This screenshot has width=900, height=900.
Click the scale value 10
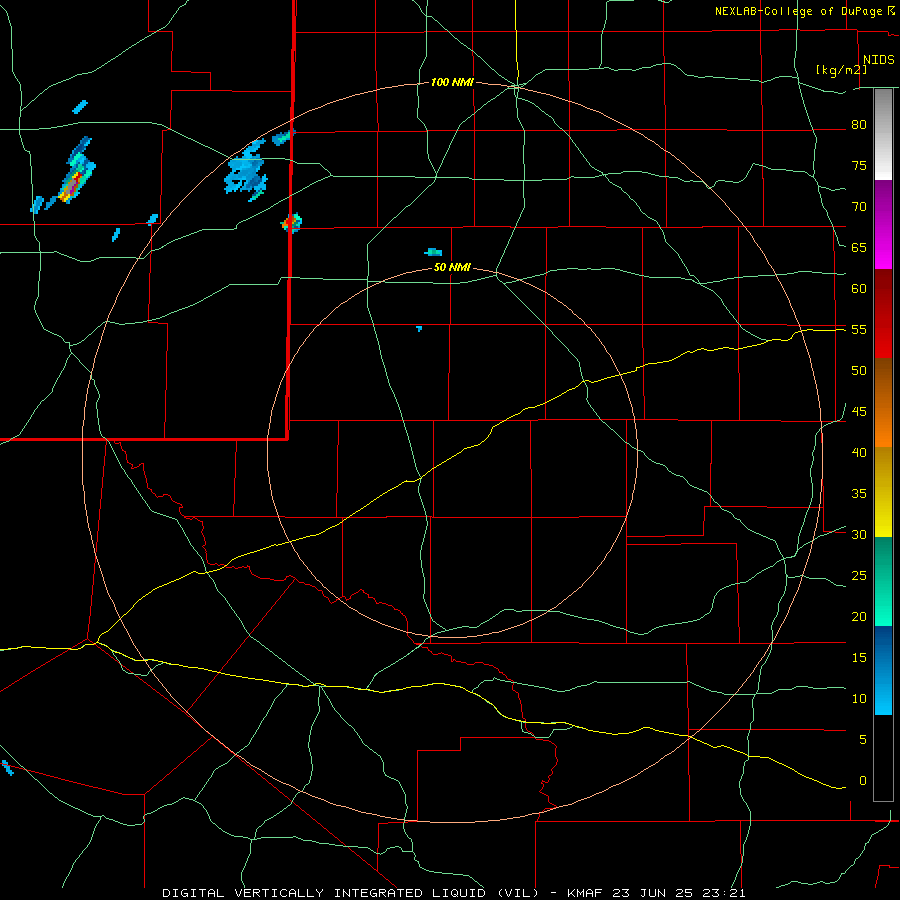pyautogui.click(x=859, y=699)
